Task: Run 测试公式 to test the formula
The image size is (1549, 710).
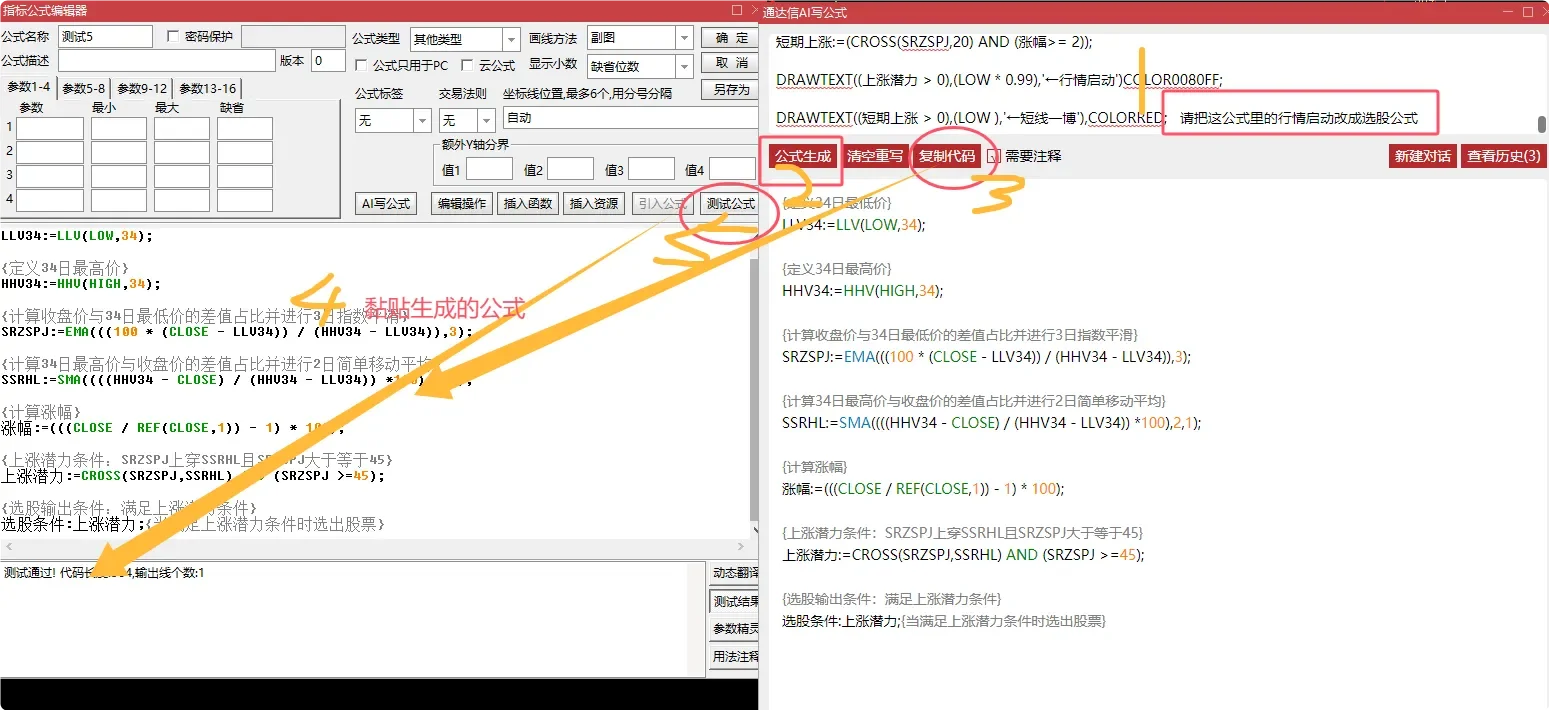Action: point(729,203)
